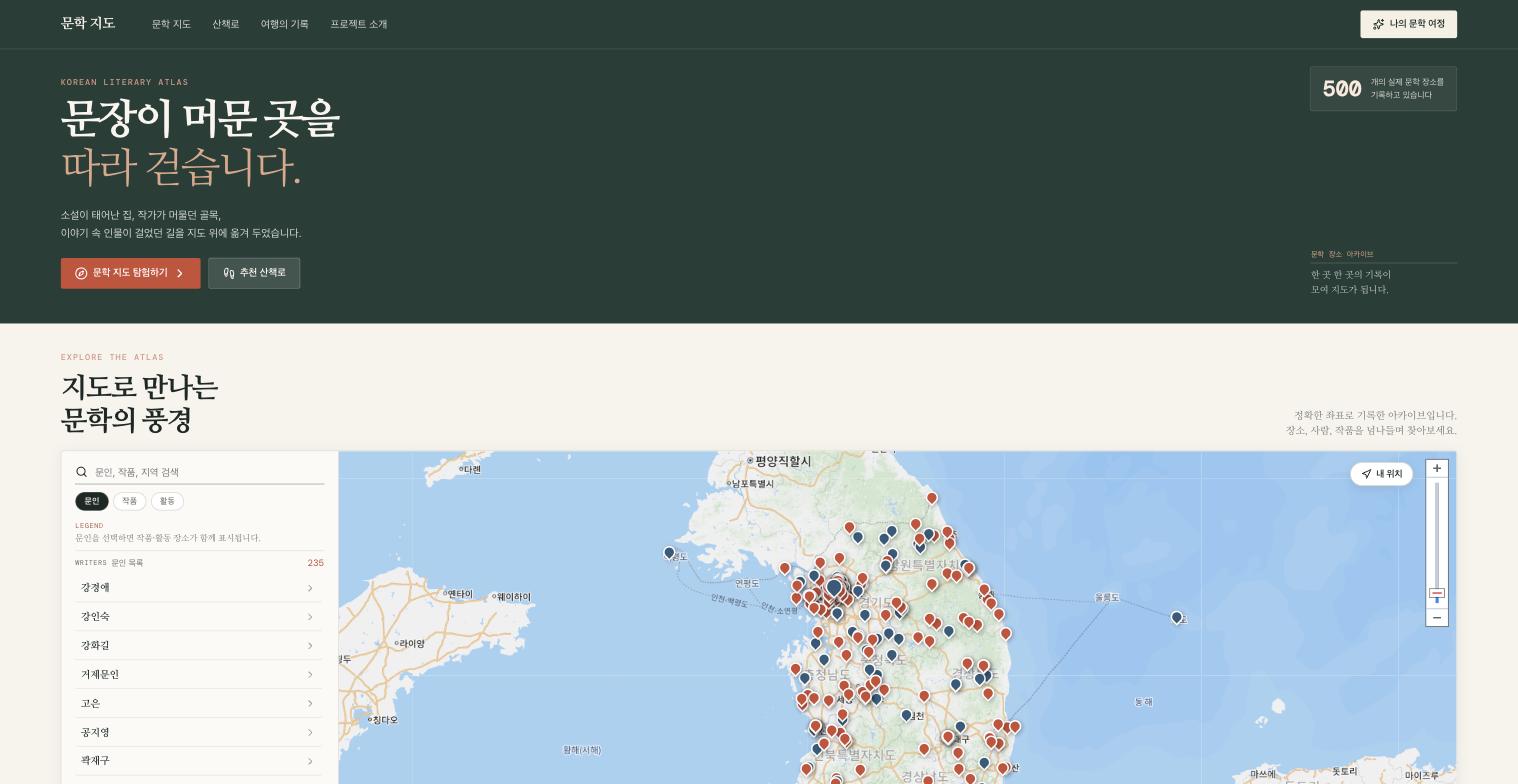Click the dark blue pin west of 인천 in sea
The width and height of the screenshot is (1518, 784).
click(669, 553)
